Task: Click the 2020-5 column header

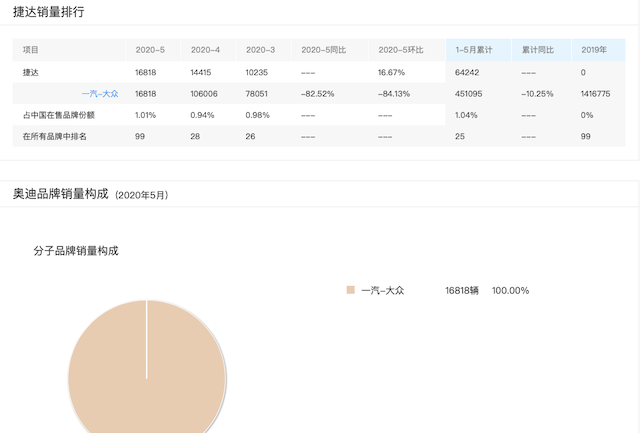Action: (153, 50)
